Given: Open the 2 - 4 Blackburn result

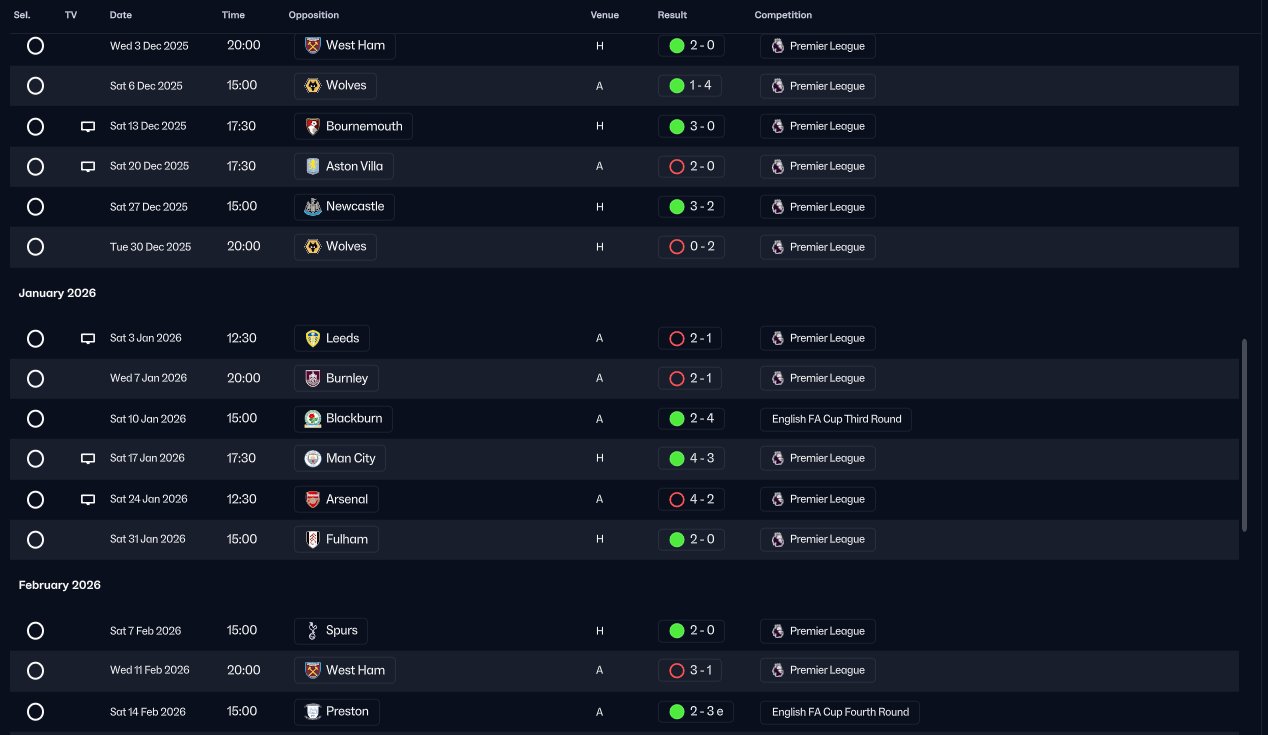Looking at the screenshot, I should [x=691, y=419].
